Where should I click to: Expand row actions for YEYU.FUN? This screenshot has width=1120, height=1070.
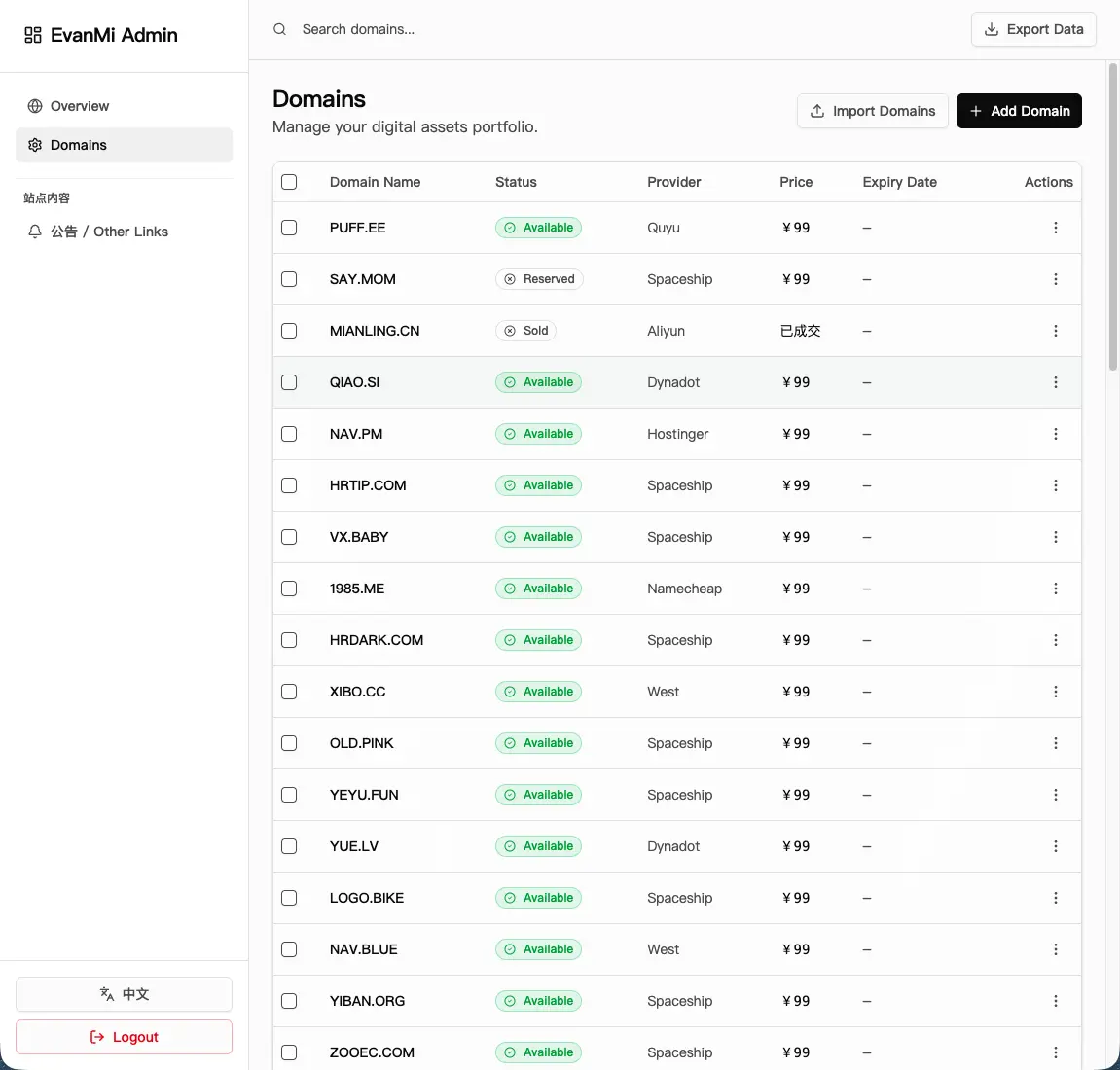point(1055,795)
